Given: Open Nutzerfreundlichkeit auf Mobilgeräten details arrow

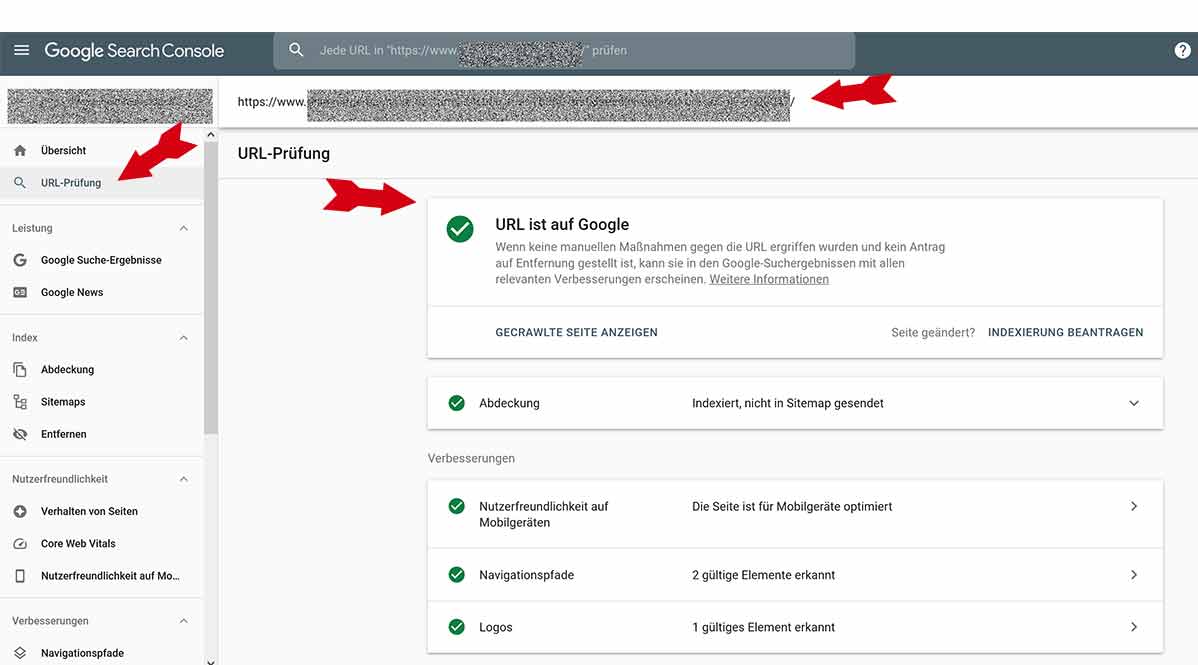Looking at the screenshot, I should click(x=1134, y=506).
